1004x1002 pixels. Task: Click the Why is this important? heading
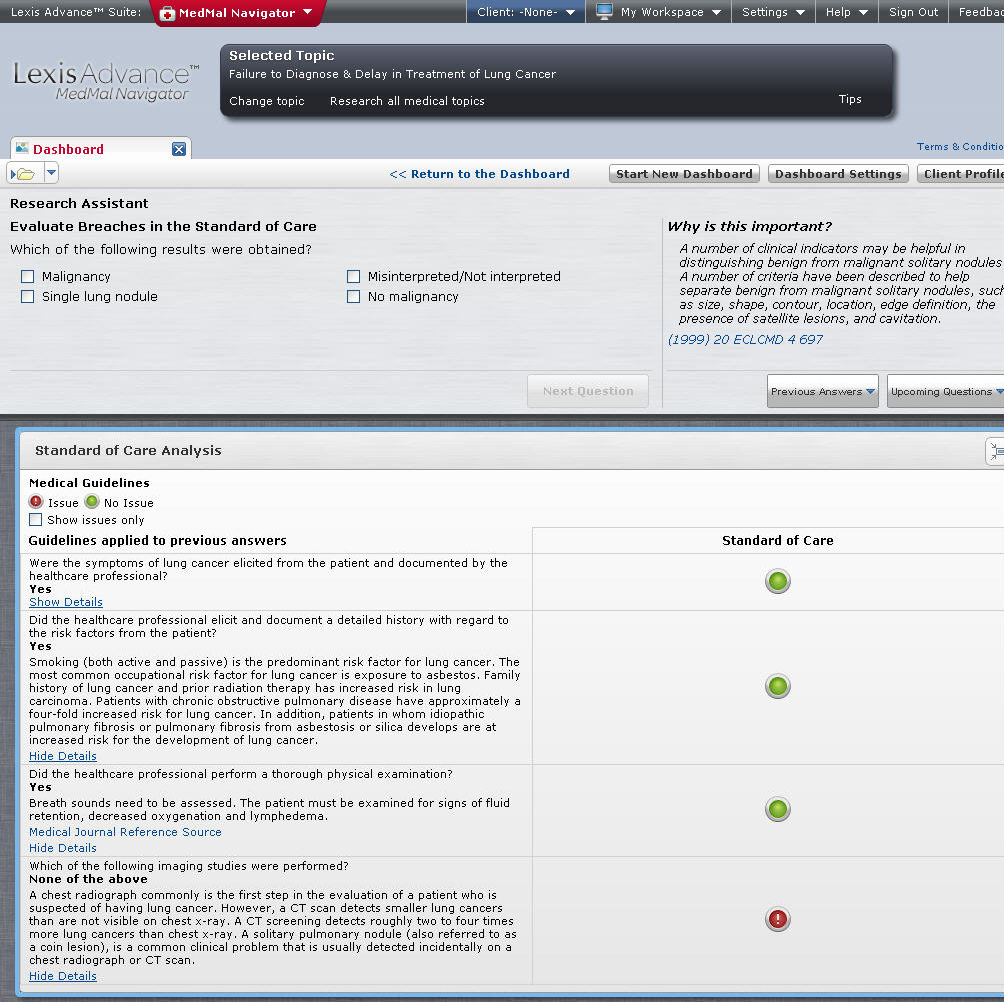[x=749, y=226]
